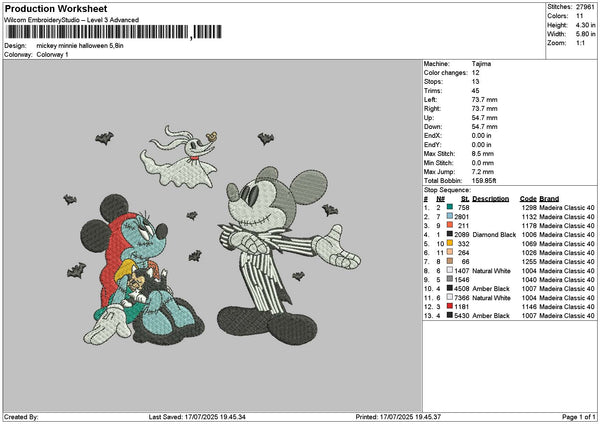Click the Amber Black swatch with 4508 stitches
The height and width of the screenshot is (424, 600).
click(450, 289)
